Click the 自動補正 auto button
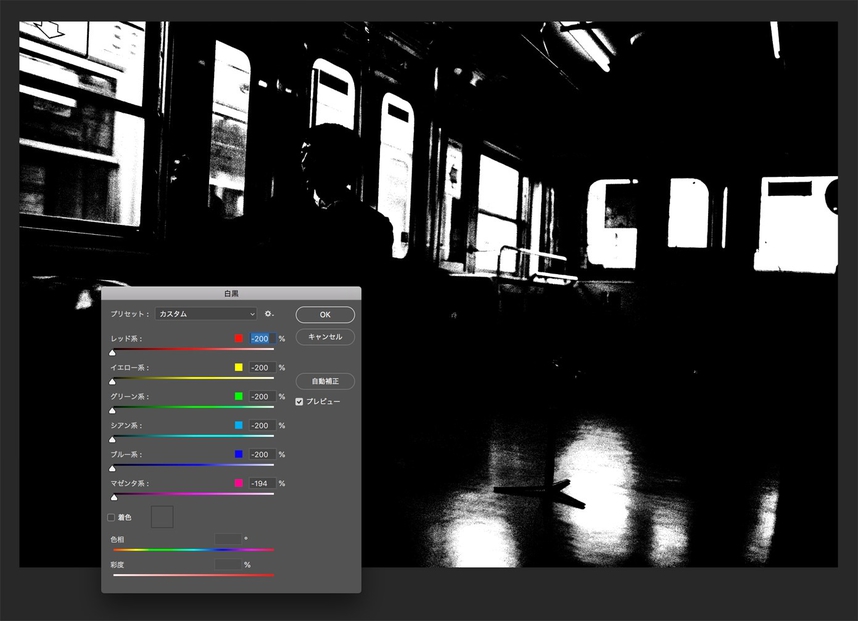The width and height of the screenshot is (858, 621). [325, 381]
